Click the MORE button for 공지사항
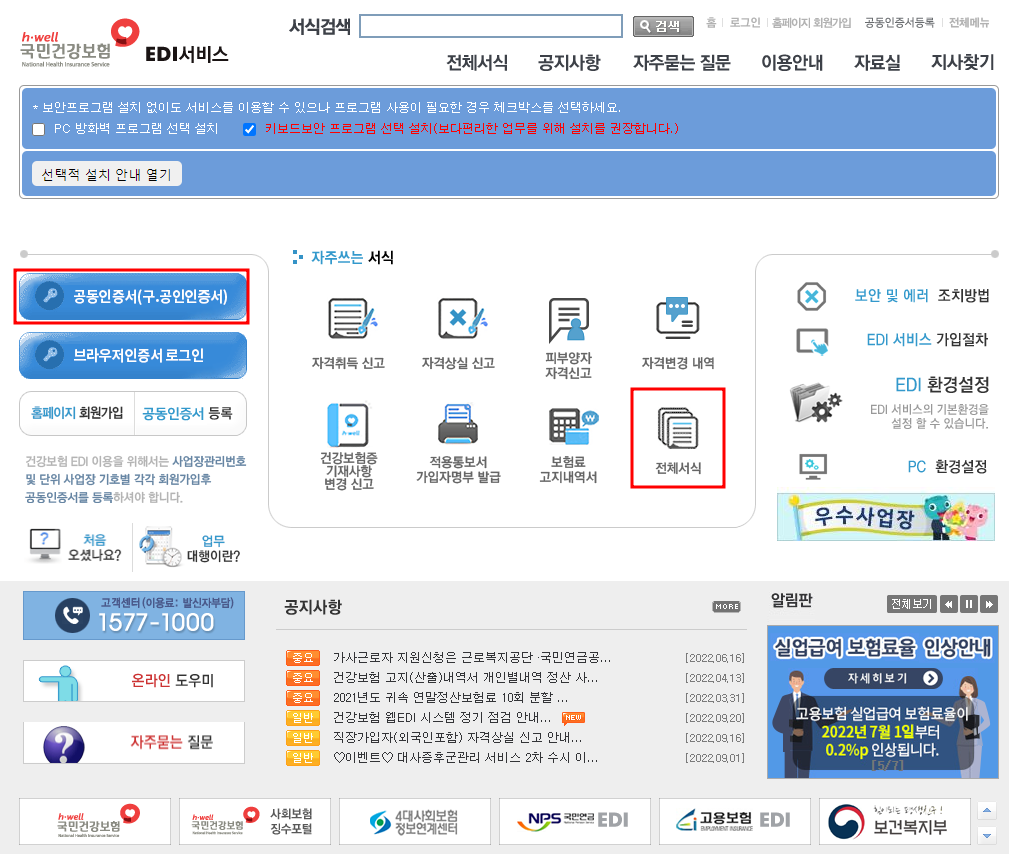This screenshot has height=854, width=1009. (x=727, y=606)
